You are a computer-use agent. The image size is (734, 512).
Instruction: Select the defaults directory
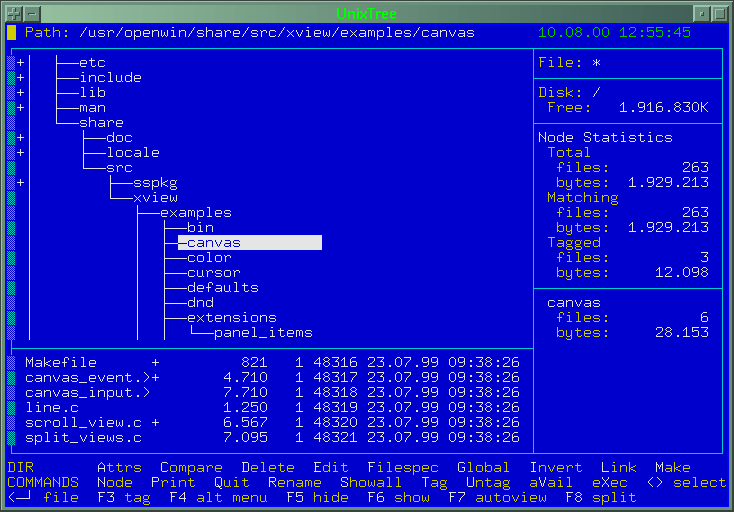pyautogui.click(x=223, y=287)
